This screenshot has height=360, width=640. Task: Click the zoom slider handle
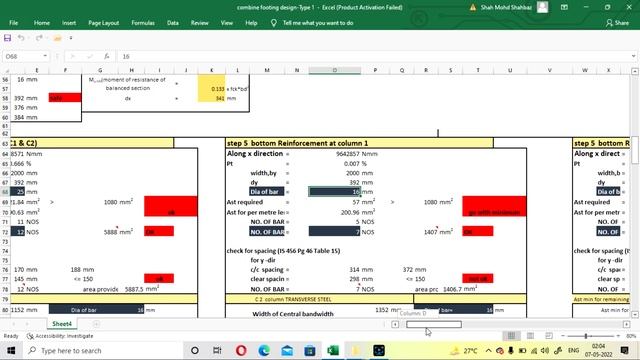click(586, 336)
